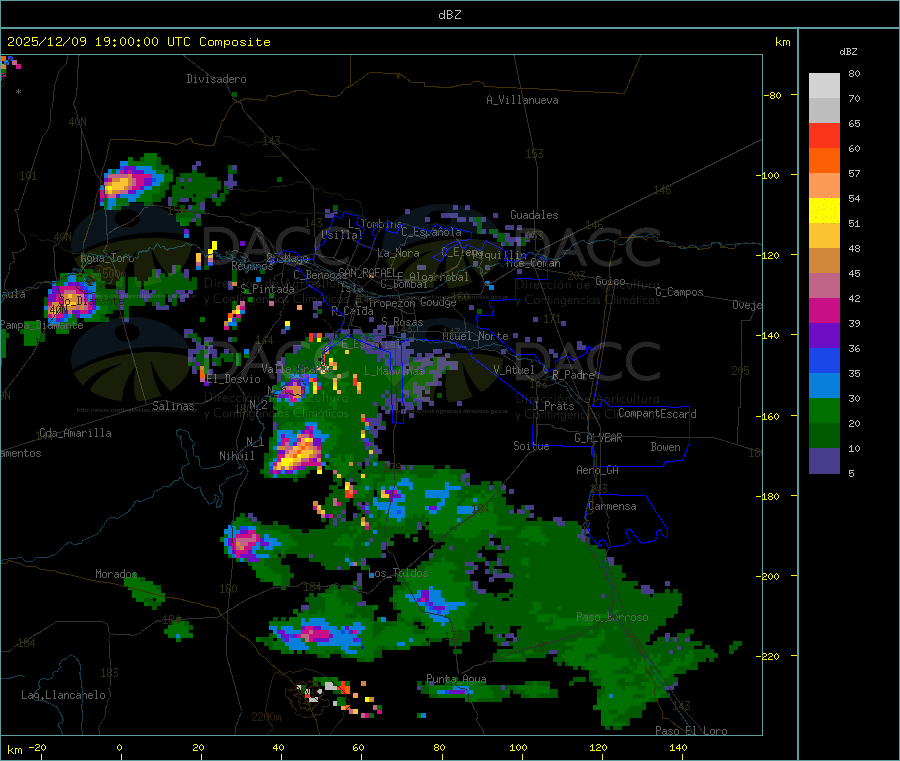Click the Pampa_Diamante label
The width and height of the screenshot is (900, 761).
tap(41, 325)
